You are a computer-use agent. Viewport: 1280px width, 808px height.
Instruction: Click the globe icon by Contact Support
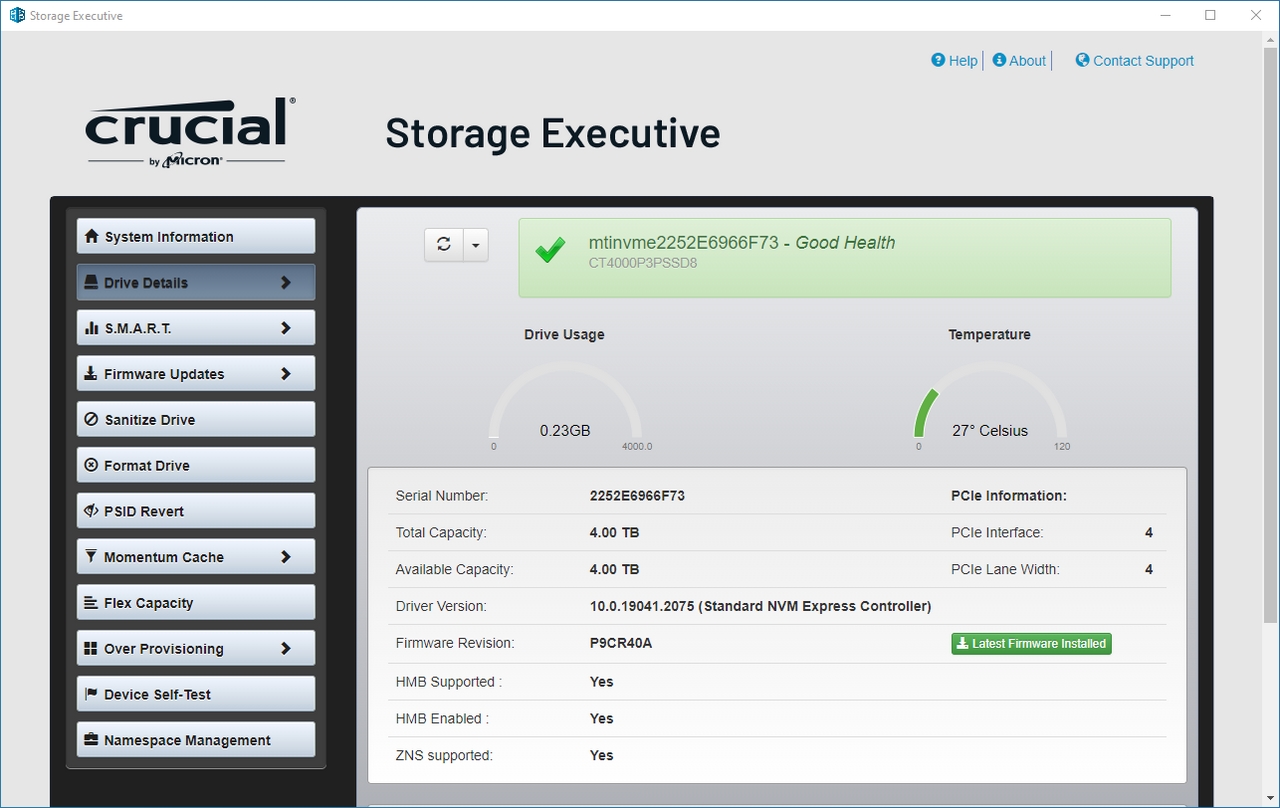pyautogui.click(x=1082, y=60)
